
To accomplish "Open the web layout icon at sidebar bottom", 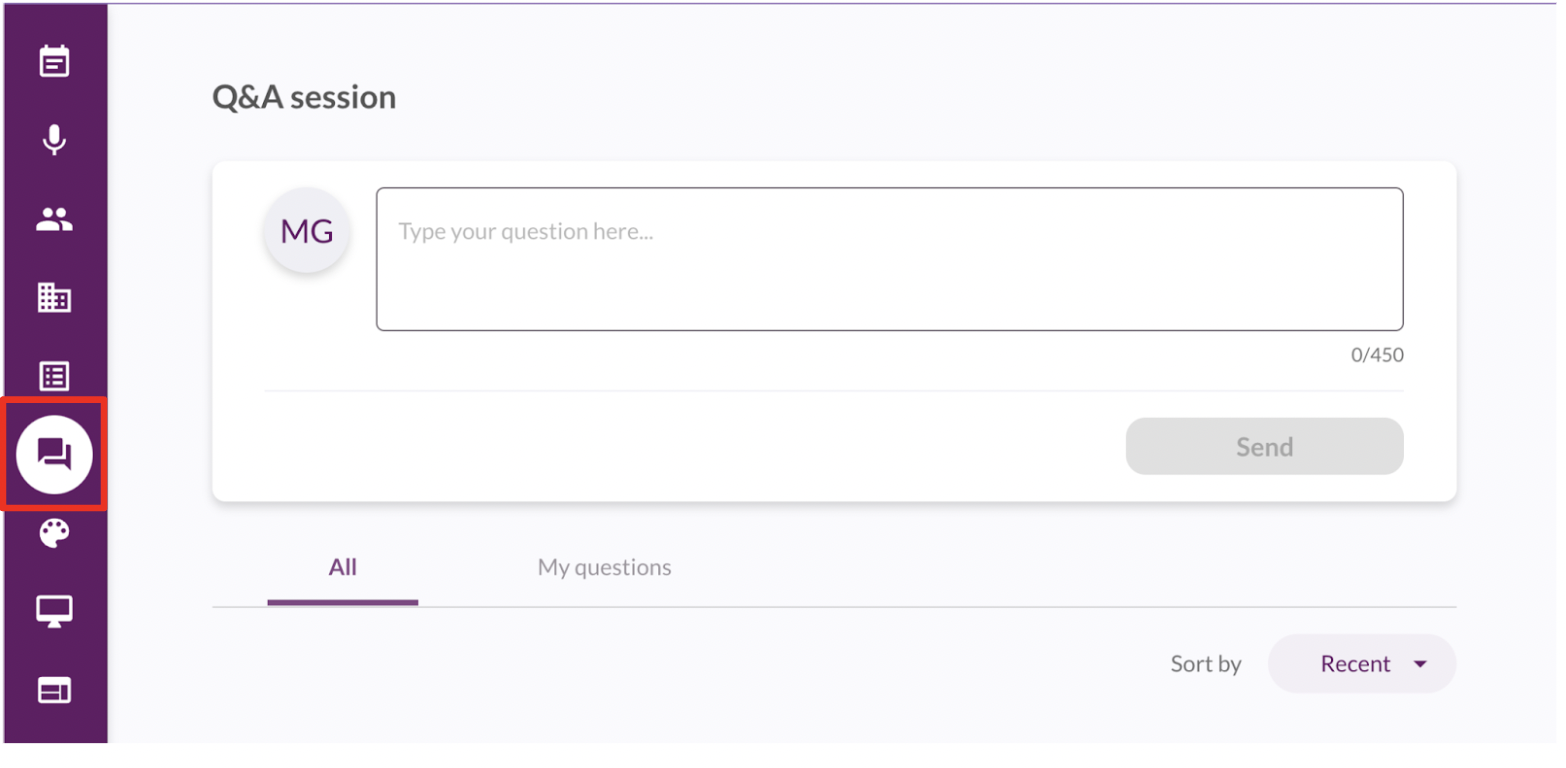I will click(54, 690).
